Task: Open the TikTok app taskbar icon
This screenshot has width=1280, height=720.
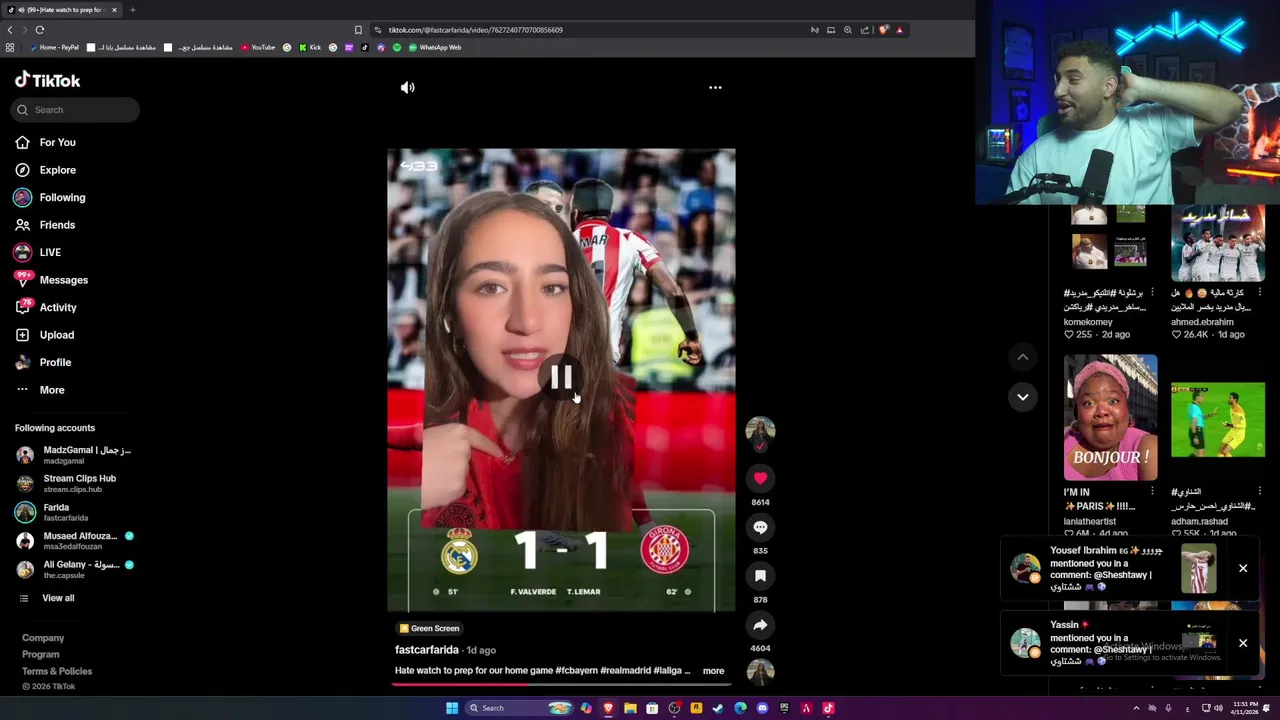Action: coord(828,708)
